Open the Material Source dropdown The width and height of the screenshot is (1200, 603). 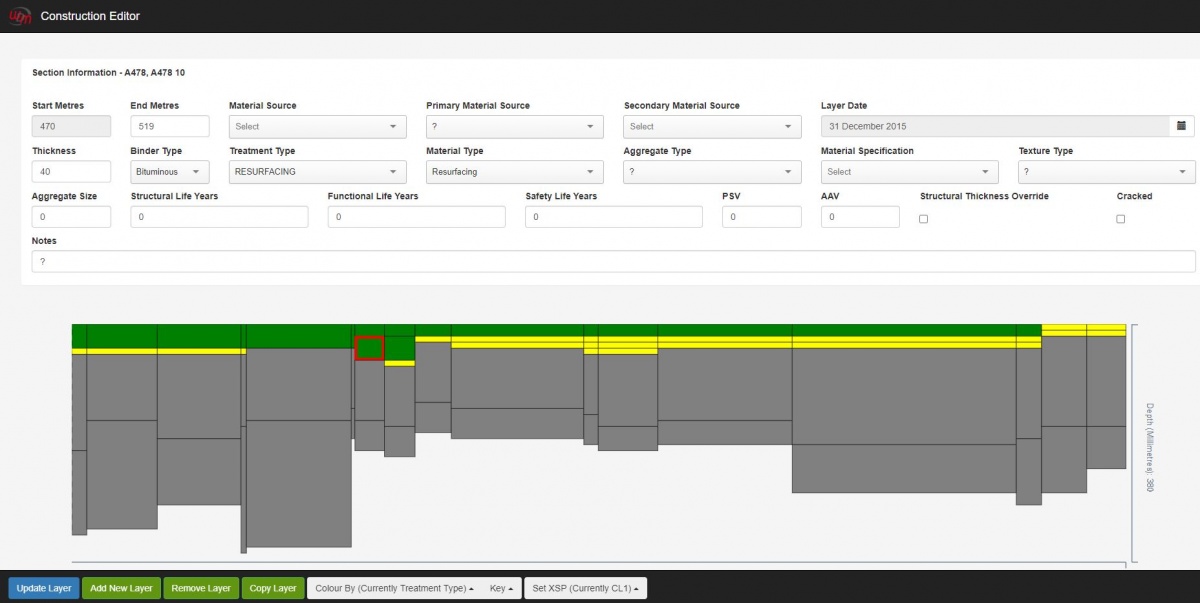[x=317, y=127]
